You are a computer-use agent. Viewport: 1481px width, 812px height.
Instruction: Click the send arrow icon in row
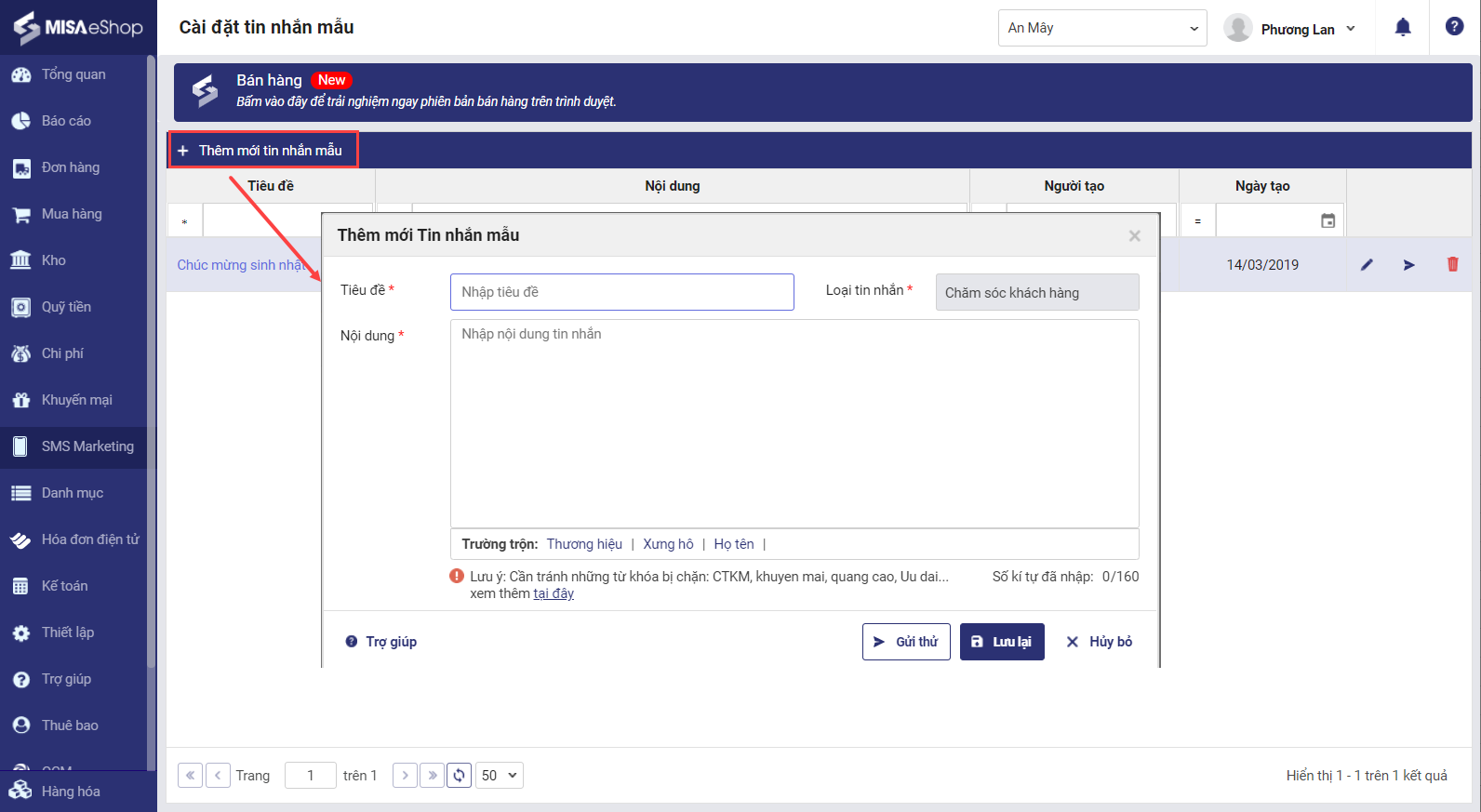coord(1409,265)
